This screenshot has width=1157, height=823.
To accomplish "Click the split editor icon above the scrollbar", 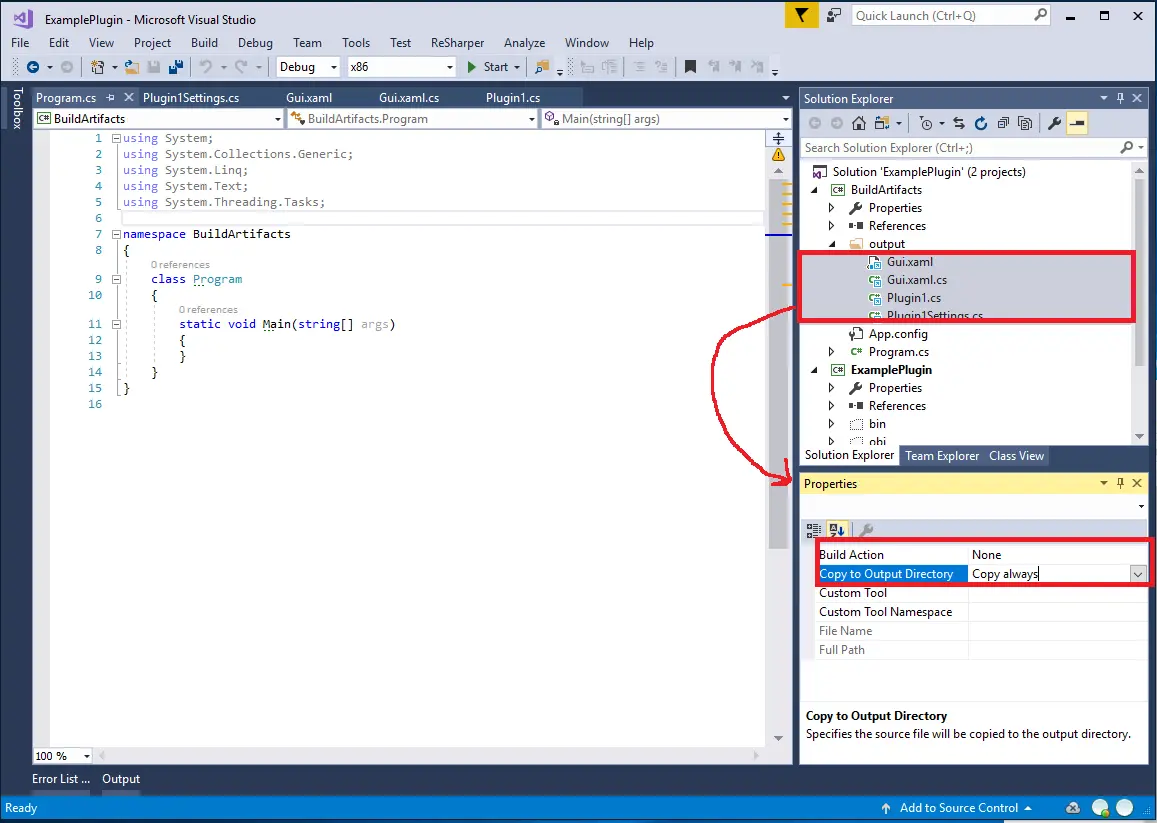I will (778, 138).
